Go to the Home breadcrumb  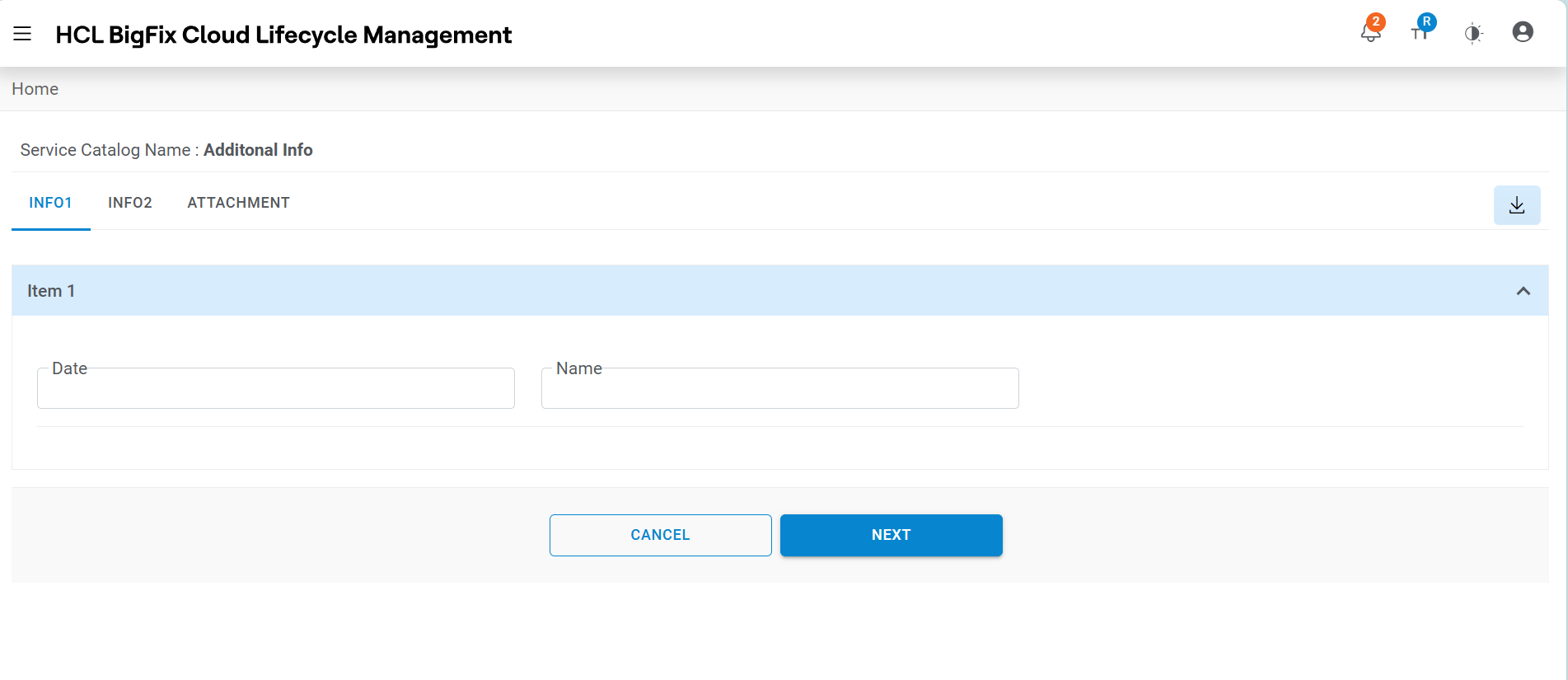35,89
